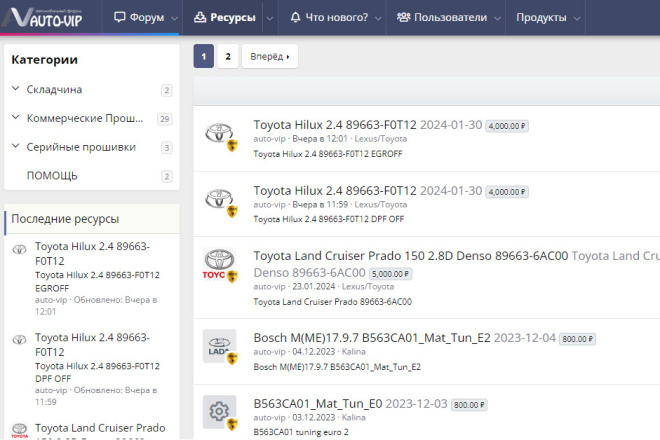Click author avatar badge on Hilux EGROFF row

(x=232, y=146)
